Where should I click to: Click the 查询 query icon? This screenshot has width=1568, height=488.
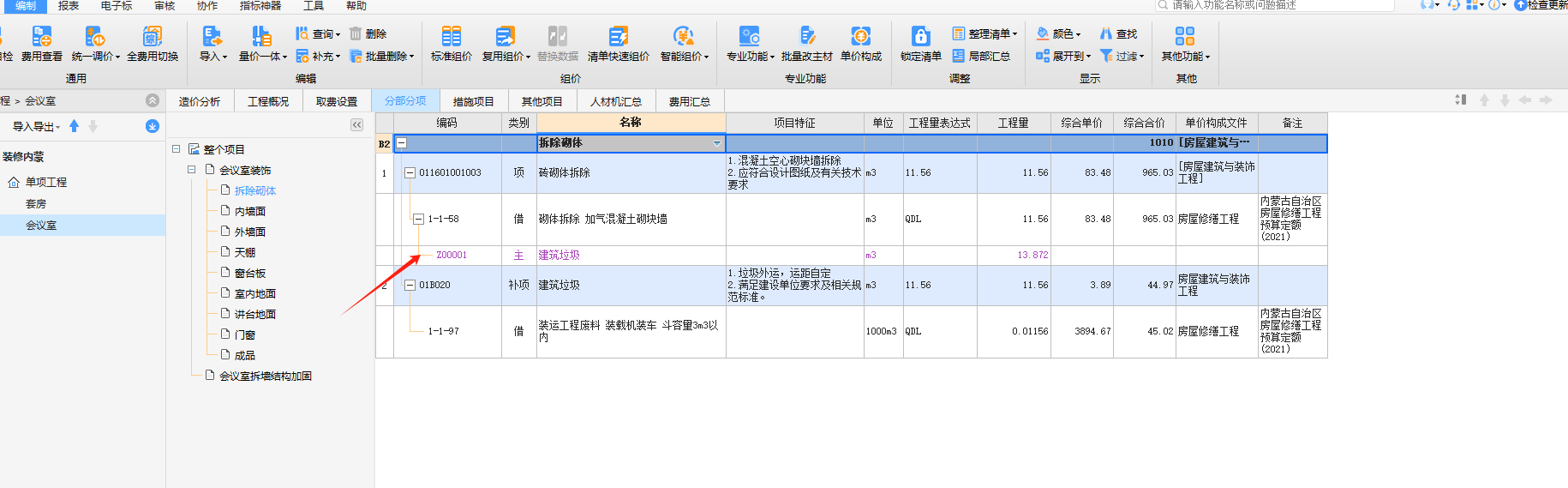(x=302, y=33)
